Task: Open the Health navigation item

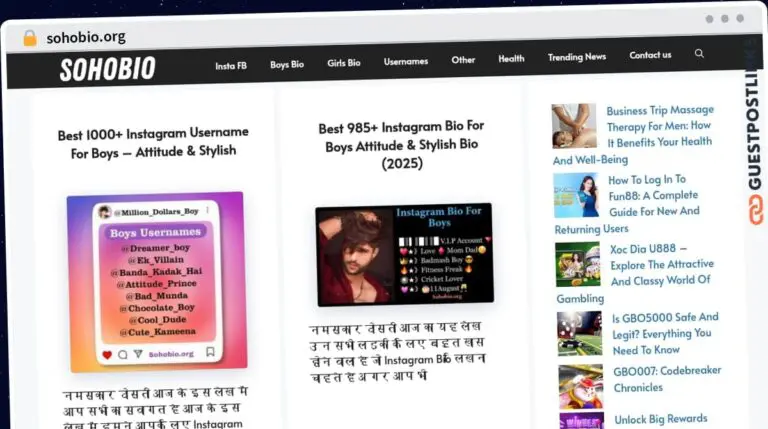Action: pyautogui.click(x=511, y=59)
